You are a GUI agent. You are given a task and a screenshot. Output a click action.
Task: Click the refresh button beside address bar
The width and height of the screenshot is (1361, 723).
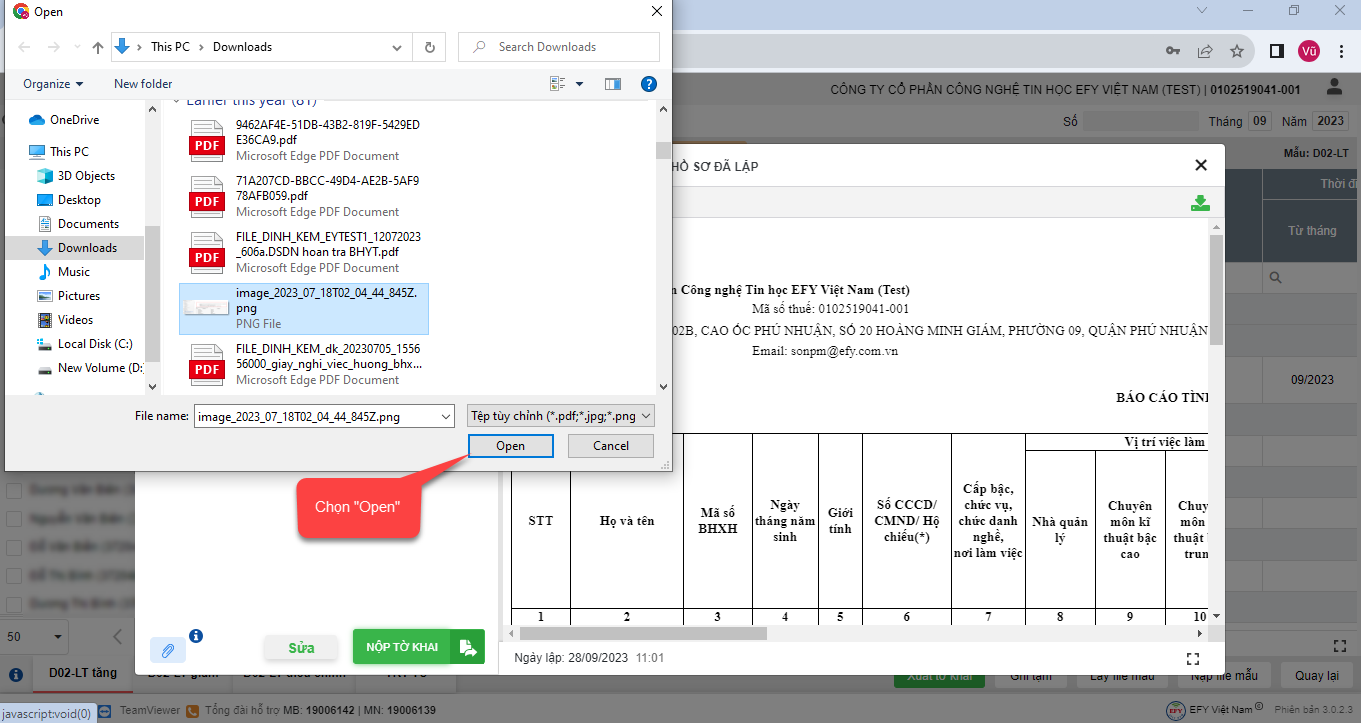[x=430, y=47]
